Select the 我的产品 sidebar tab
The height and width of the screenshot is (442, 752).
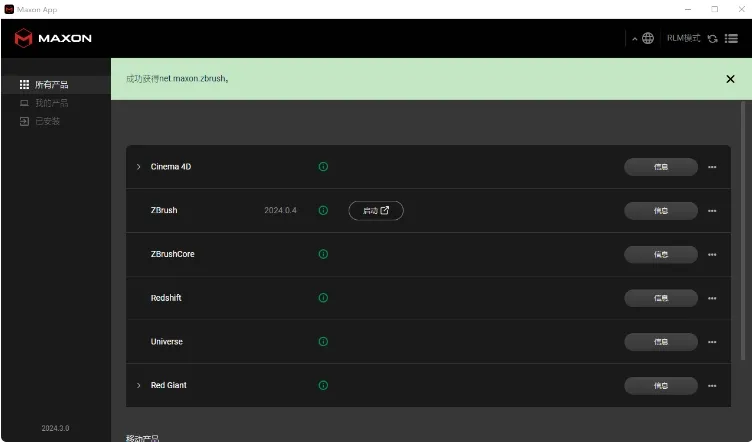click(56, 103)
